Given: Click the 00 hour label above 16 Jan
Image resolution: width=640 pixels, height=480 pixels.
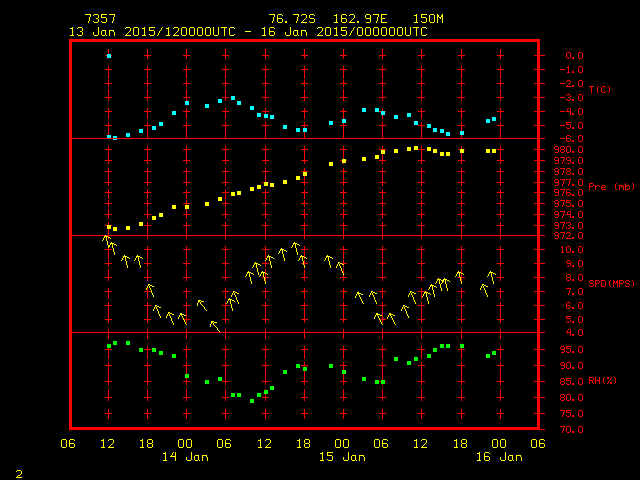Looking at the screenshot, I should (x=499, y=443).
